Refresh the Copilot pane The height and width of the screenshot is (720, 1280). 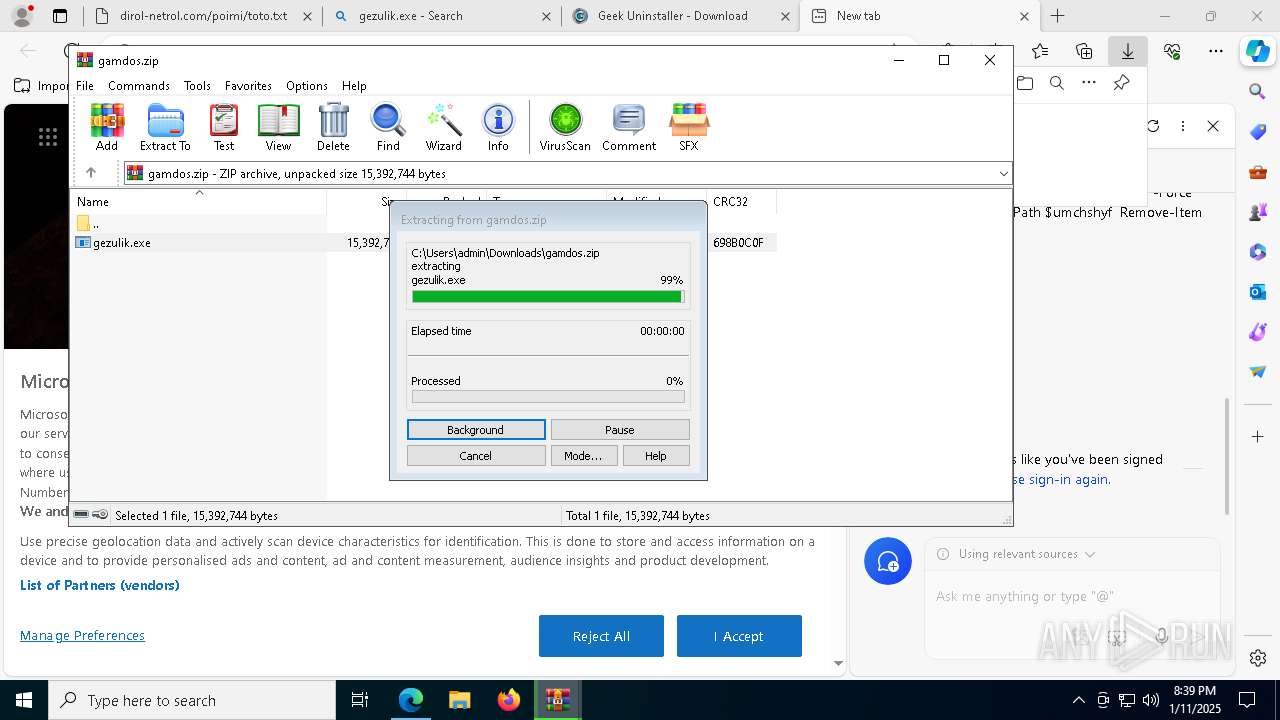[x=1153, y=126]
